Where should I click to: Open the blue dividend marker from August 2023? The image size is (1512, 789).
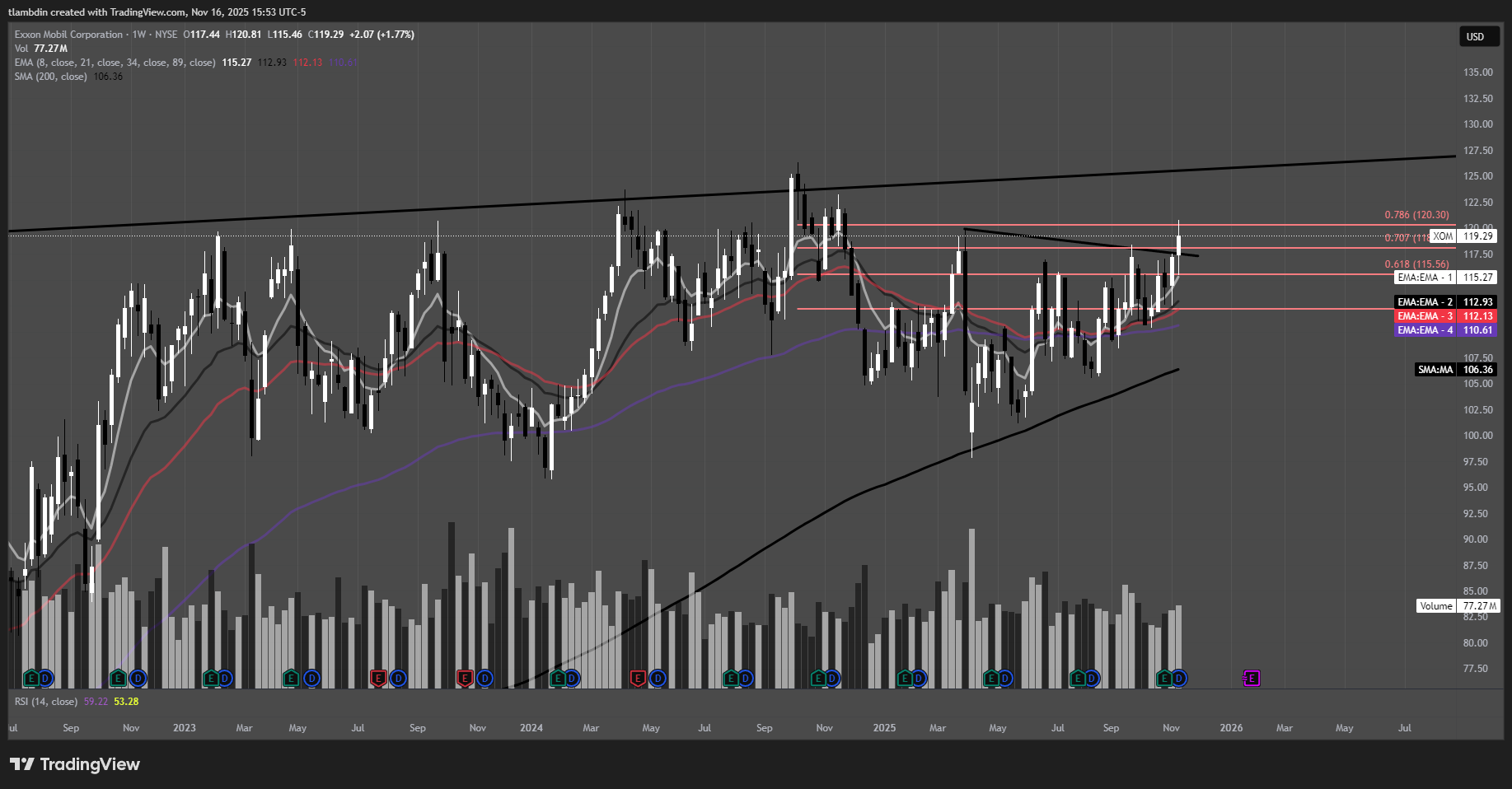click(398, 679)
